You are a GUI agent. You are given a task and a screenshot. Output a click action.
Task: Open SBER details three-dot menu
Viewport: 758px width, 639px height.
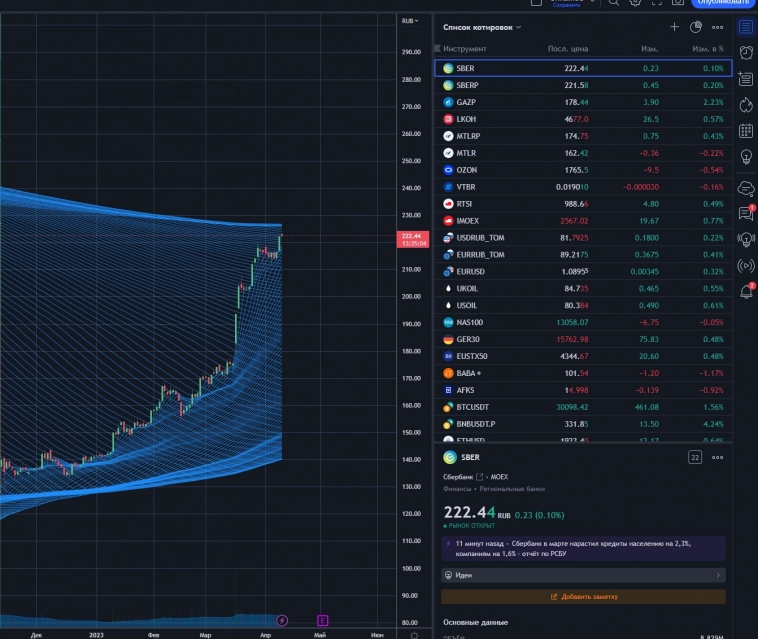tap(717, 457)
